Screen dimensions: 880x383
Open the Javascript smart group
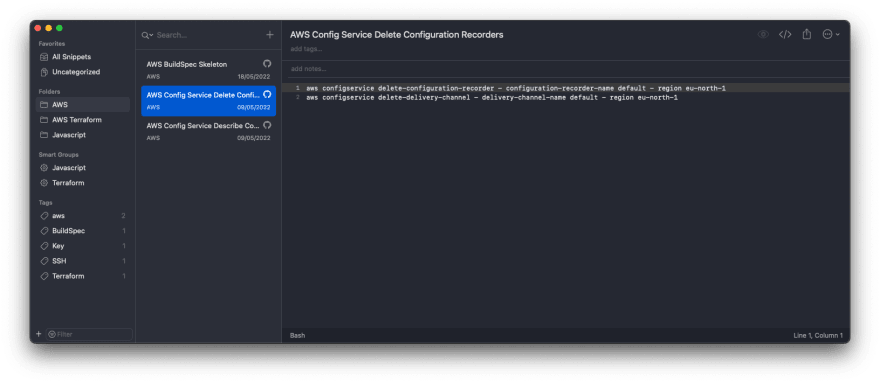click(83, 167)
